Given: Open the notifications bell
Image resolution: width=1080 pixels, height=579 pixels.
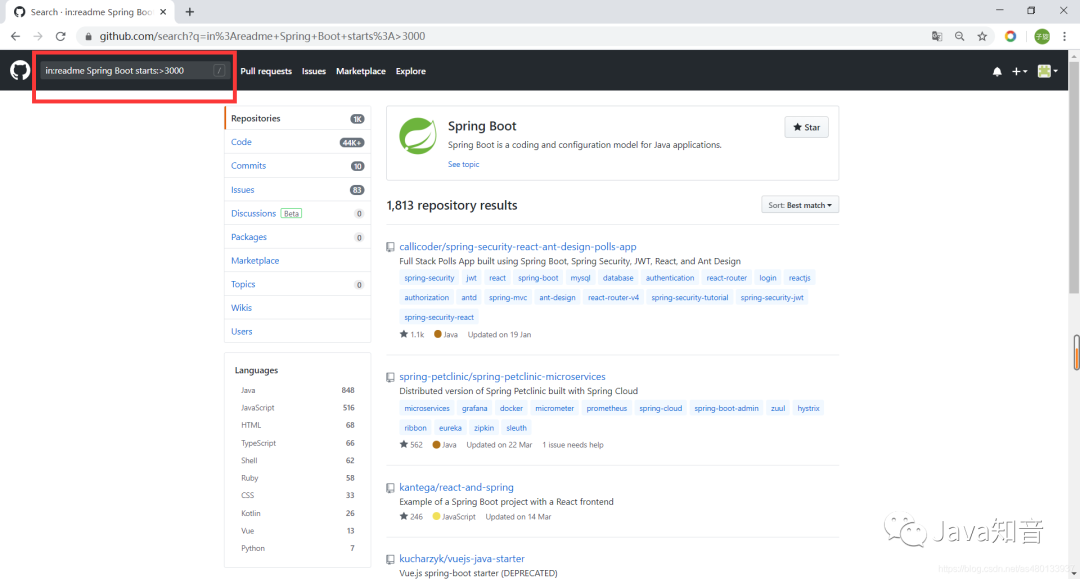Looking at the screenshot, I should tap(997, 72).
